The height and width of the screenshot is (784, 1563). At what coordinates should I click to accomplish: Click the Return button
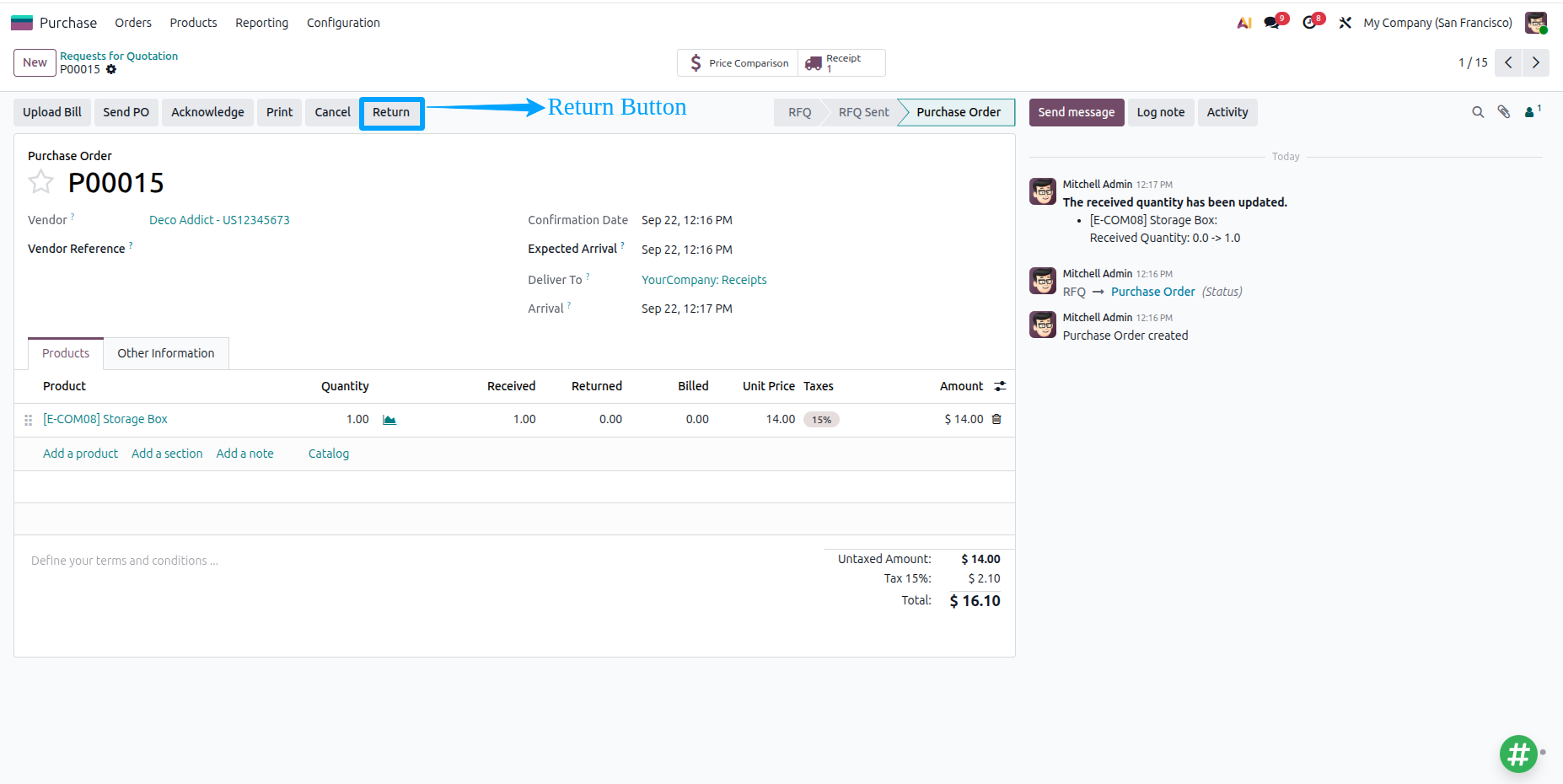point(391,112)
